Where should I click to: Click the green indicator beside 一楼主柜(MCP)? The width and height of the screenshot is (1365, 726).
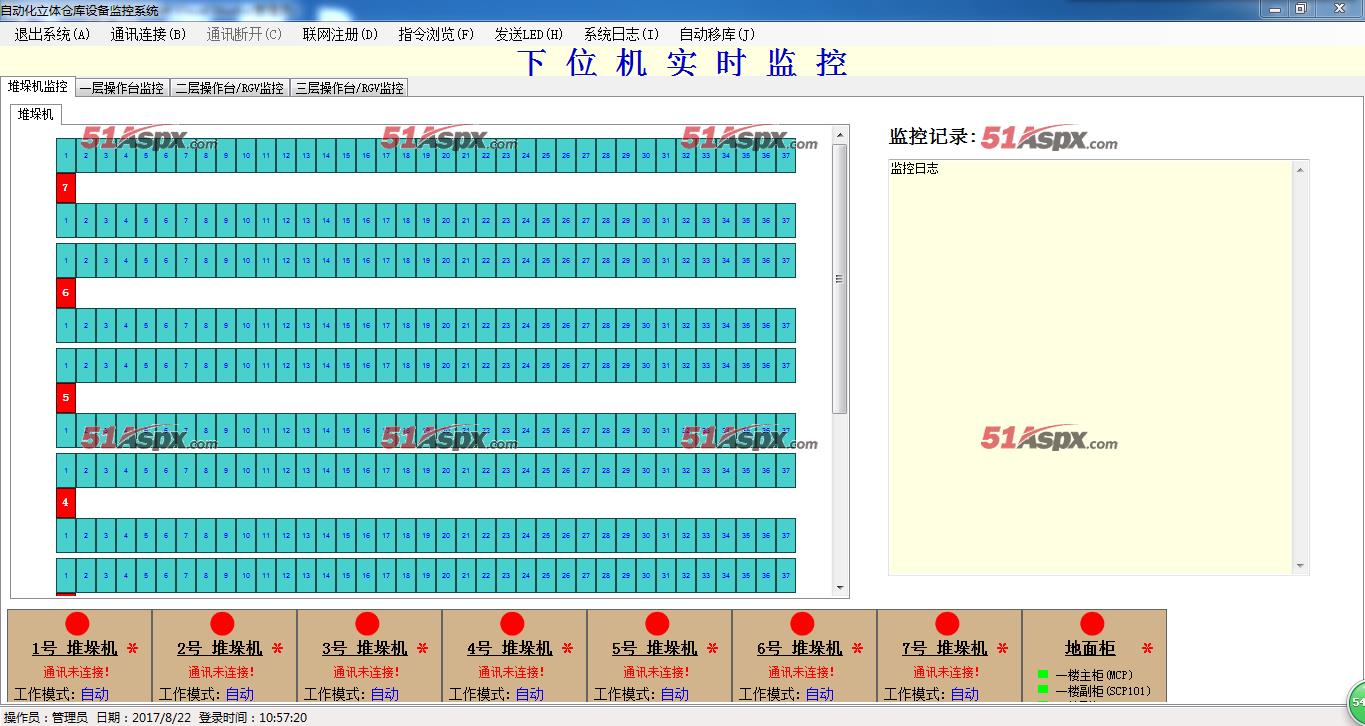(x=1043, y=674)
